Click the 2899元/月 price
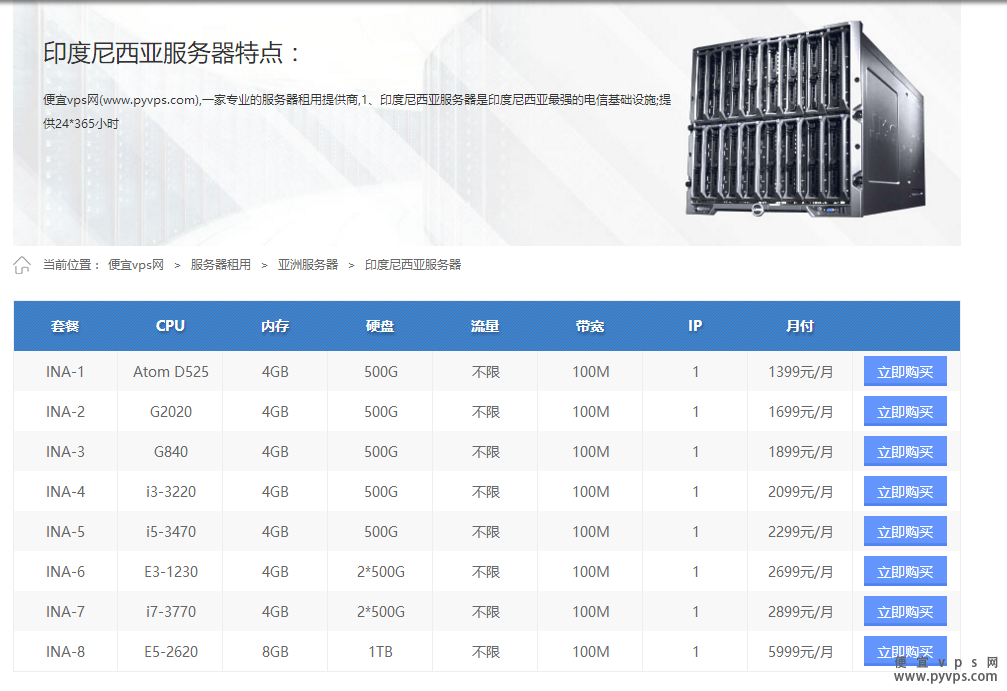The image size is (1007, 691). pos(801,611)
